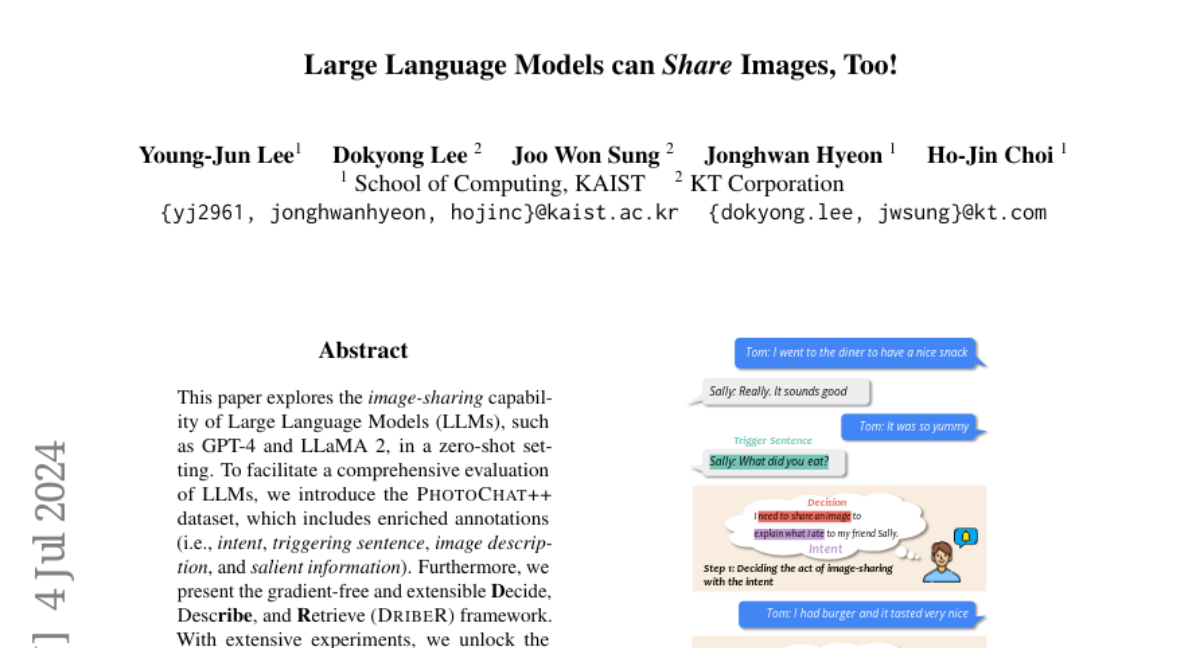This screenshot has height=648, width=1200.
Task: Click the person avatar icon in the figure
Action: tap(940, 562)
